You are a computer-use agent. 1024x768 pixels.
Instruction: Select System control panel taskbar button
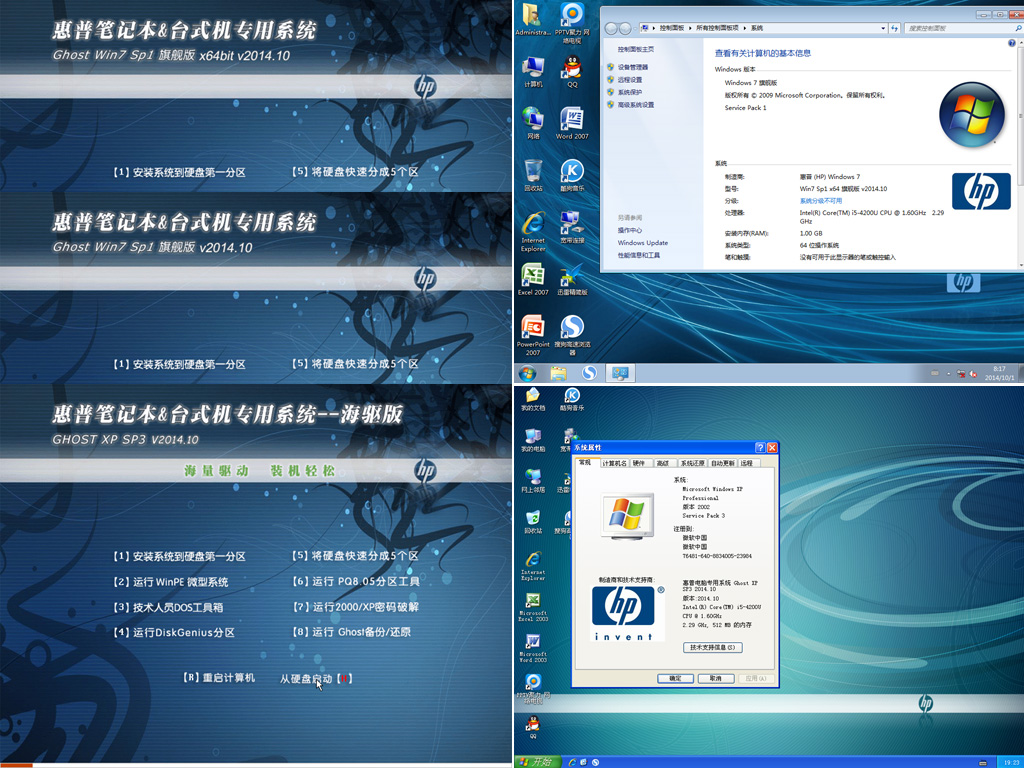[620, 373]
